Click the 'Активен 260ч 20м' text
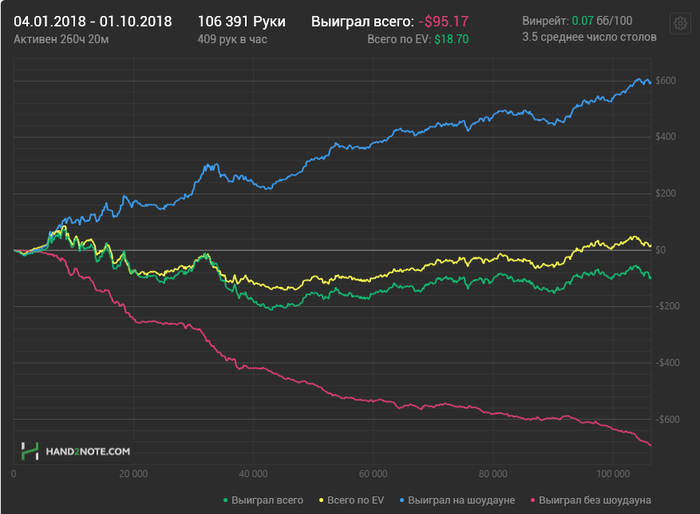The image size is (700, 514). pos(61,39)
